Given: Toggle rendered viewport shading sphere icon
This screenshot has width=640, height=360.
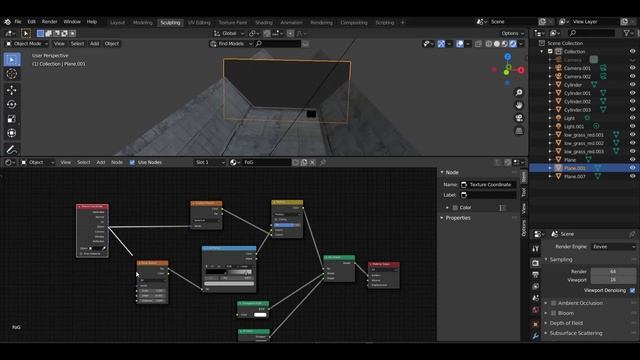Looking at the screenshot, I should 513,44.
